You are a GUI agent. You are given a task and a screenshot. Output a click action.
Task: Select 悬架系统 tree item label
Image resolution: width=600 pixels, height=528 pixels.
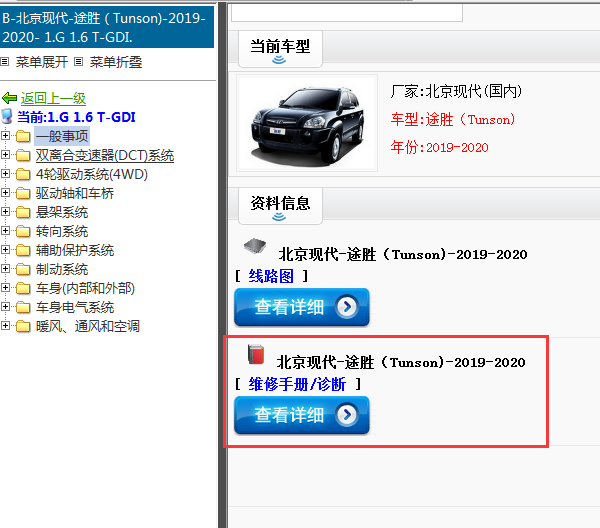[62, 212]
